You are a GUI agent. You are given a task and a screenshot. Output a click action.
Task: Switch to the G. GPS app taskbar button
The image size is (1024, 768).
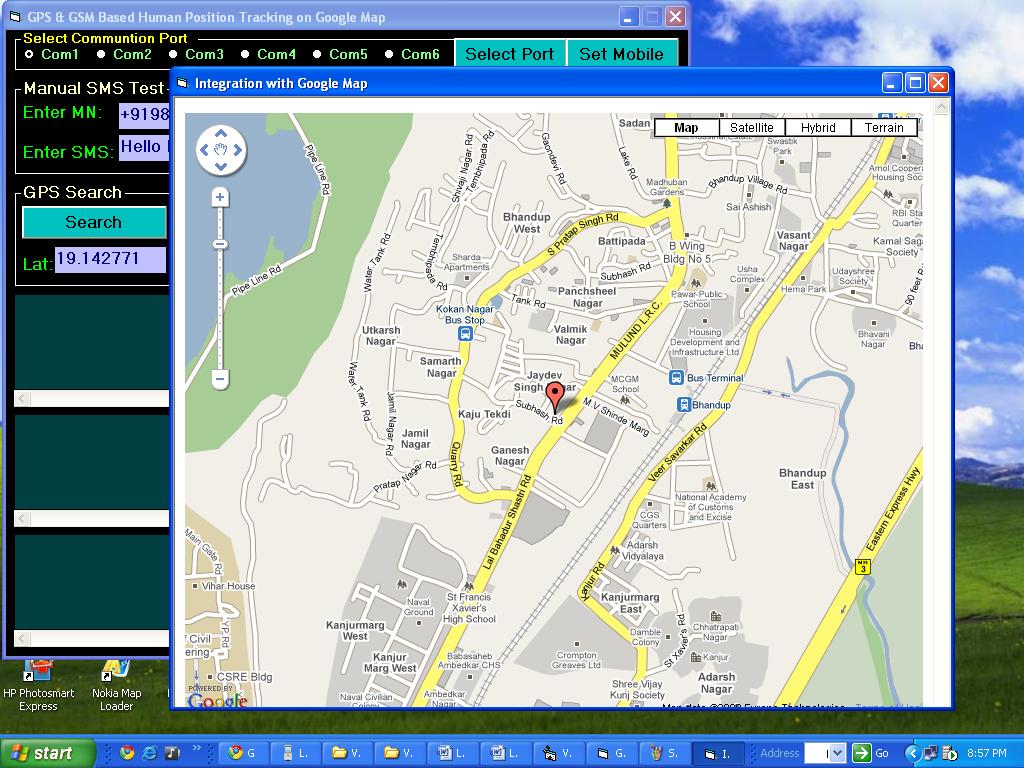click(611, 753)
